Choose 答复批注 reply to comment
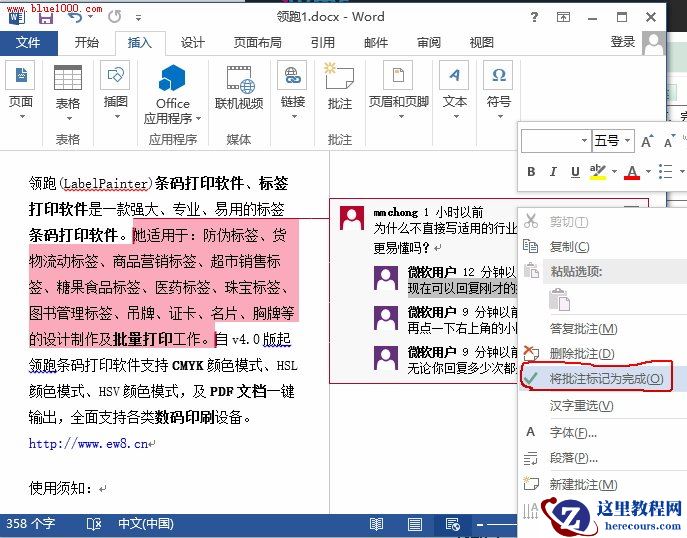The image size is (687, 538). (583, 329)
